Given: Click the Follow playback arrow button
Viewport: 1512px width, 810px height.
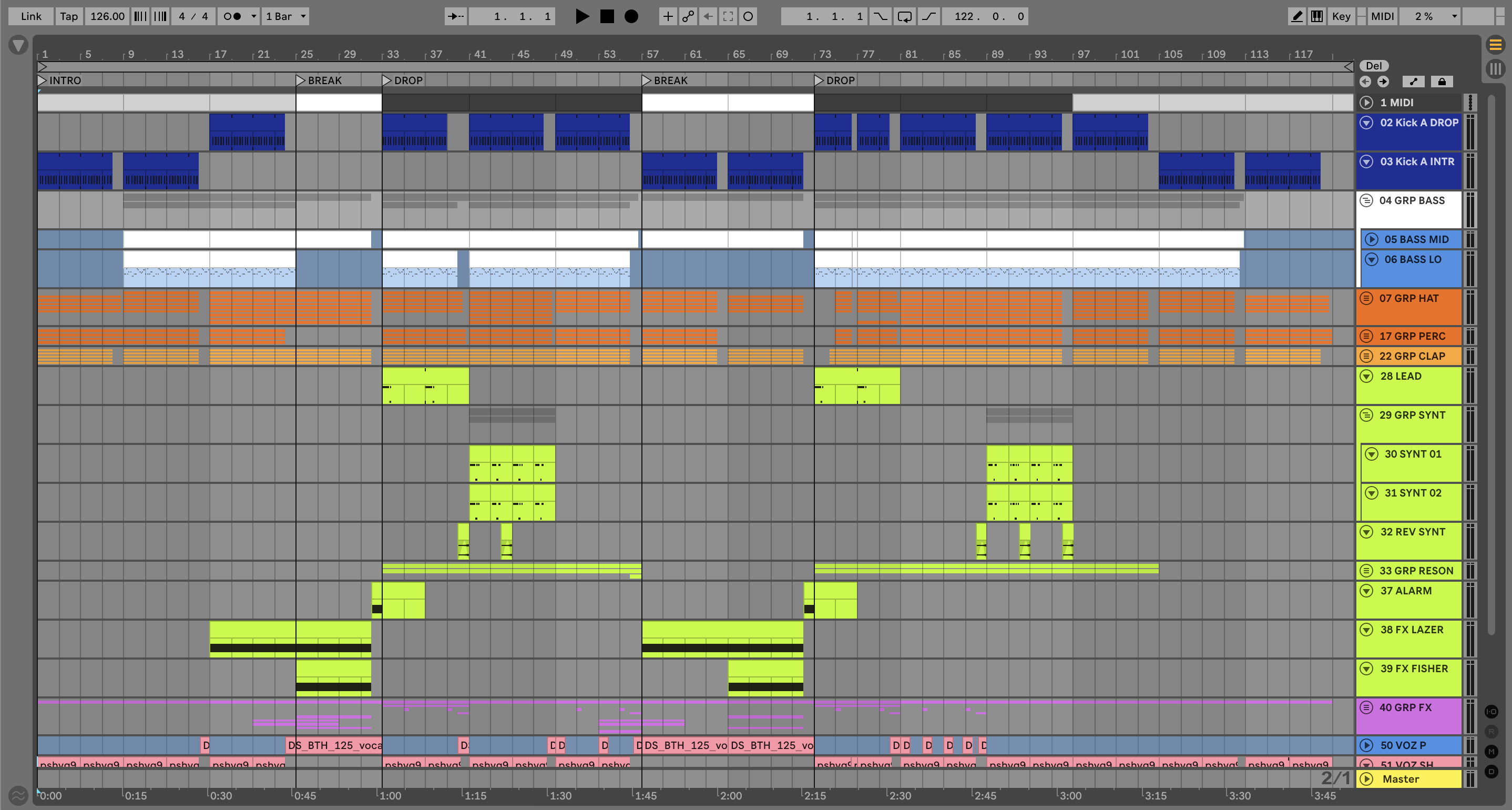Looking at the screenshot, I should 455,16.
